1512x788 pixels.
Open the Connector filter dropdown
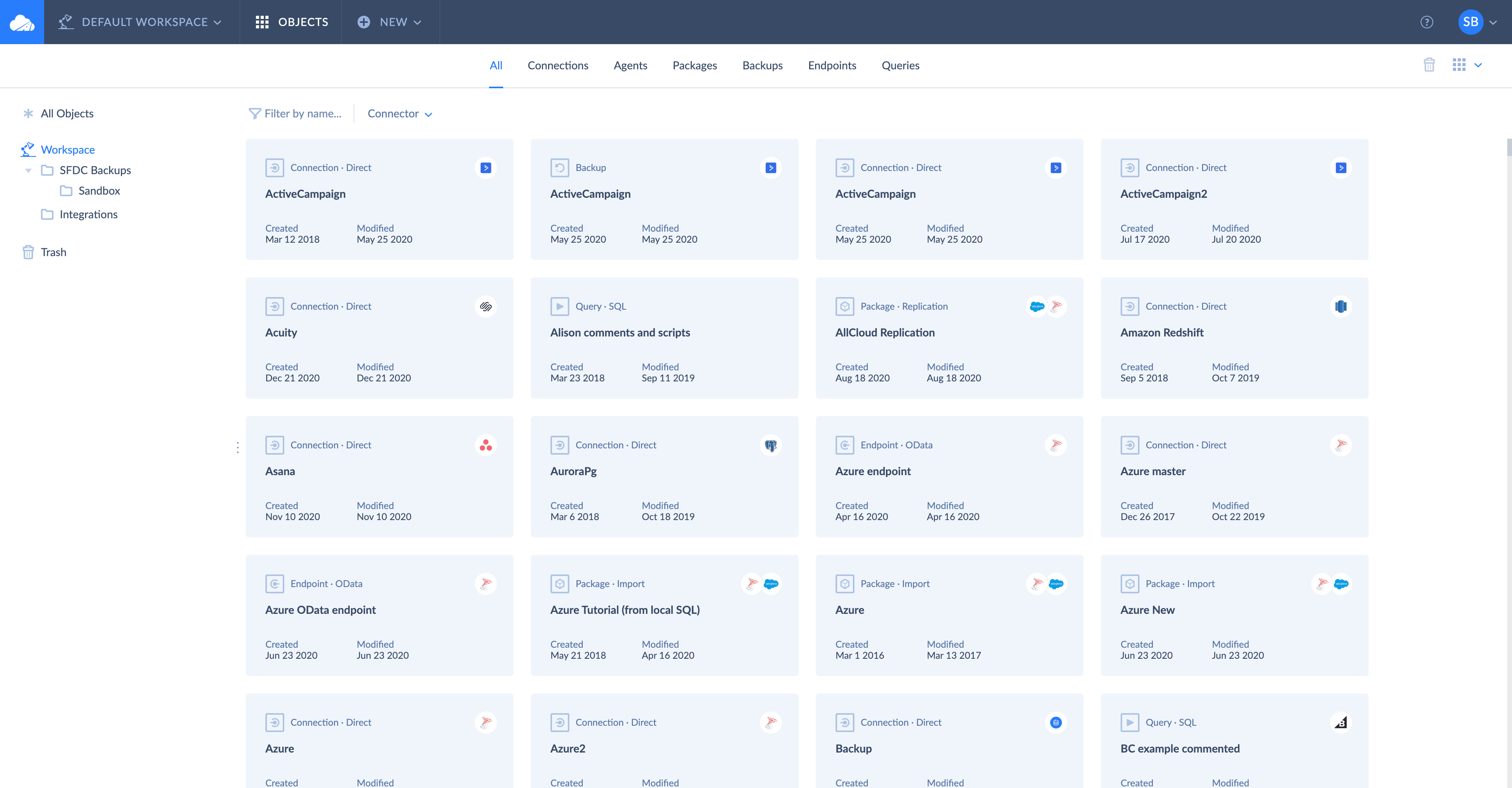point(400,114)
